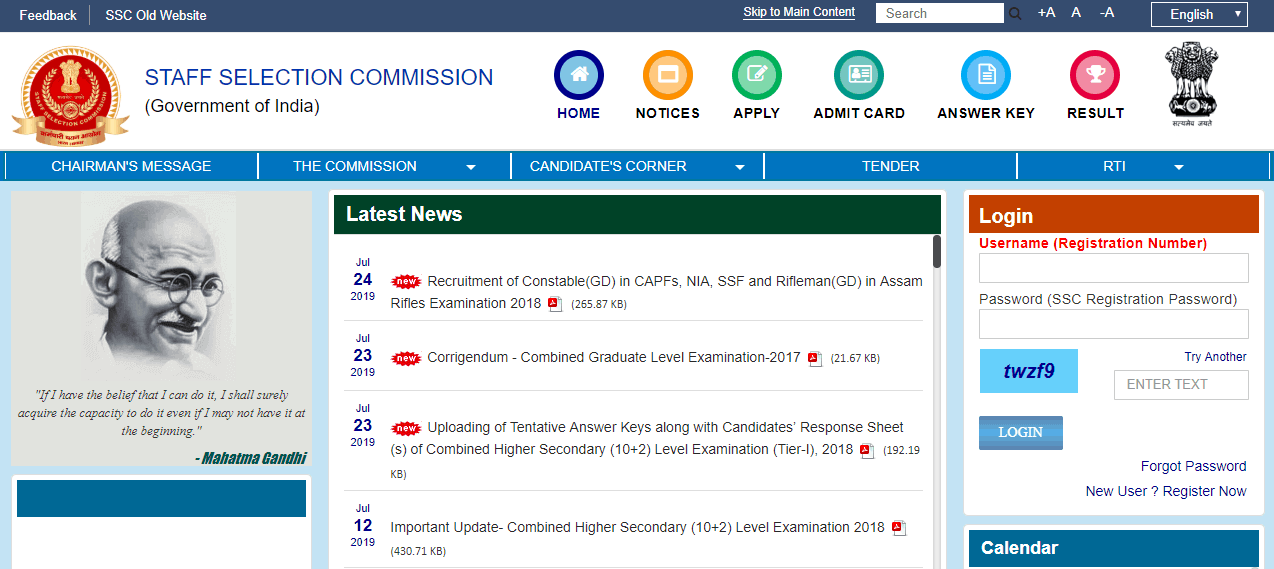The image size is (1274, 569).
Task: Select the Tender menu item
Action: click(x=890, y=166)
